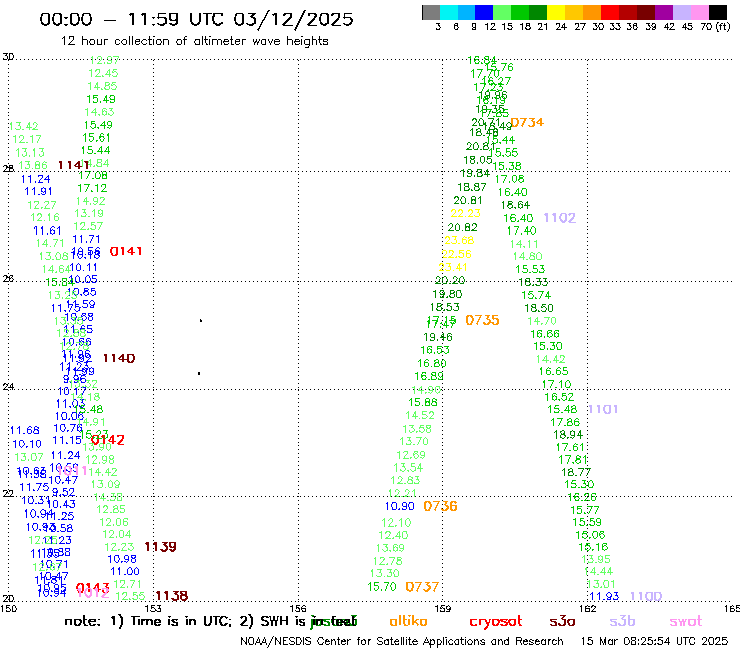
Task: Select the dark red s3a time label 1140
Action: coord(119,358)
